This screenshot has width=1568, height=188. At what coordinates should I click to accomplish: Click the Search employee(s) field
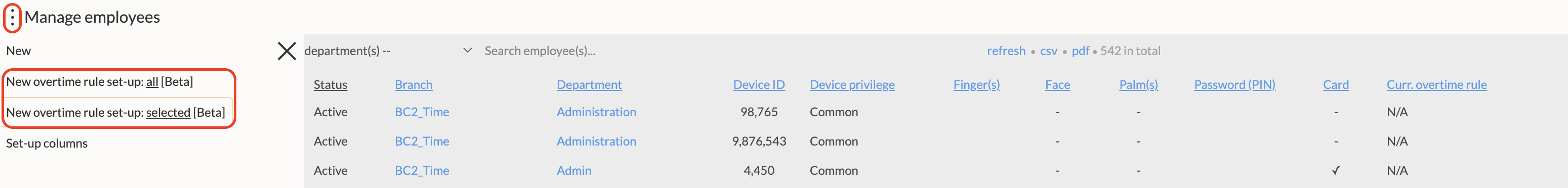coord(609,51)
